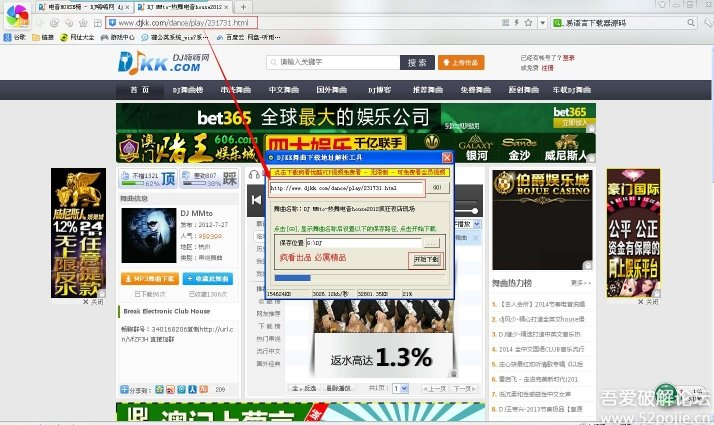Bookmark page with the star icon
The width and height of the screenshot is (714, 425).
pos(528,22)
